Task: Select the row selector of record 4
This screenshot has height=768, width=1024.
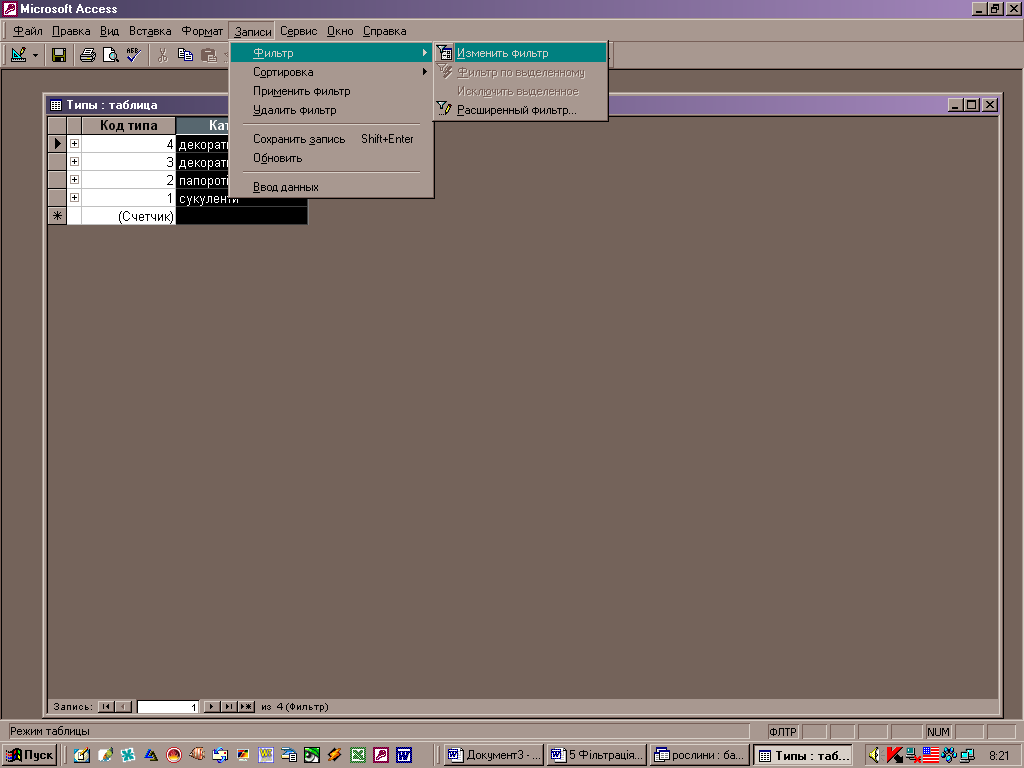Action: point(57,144)
